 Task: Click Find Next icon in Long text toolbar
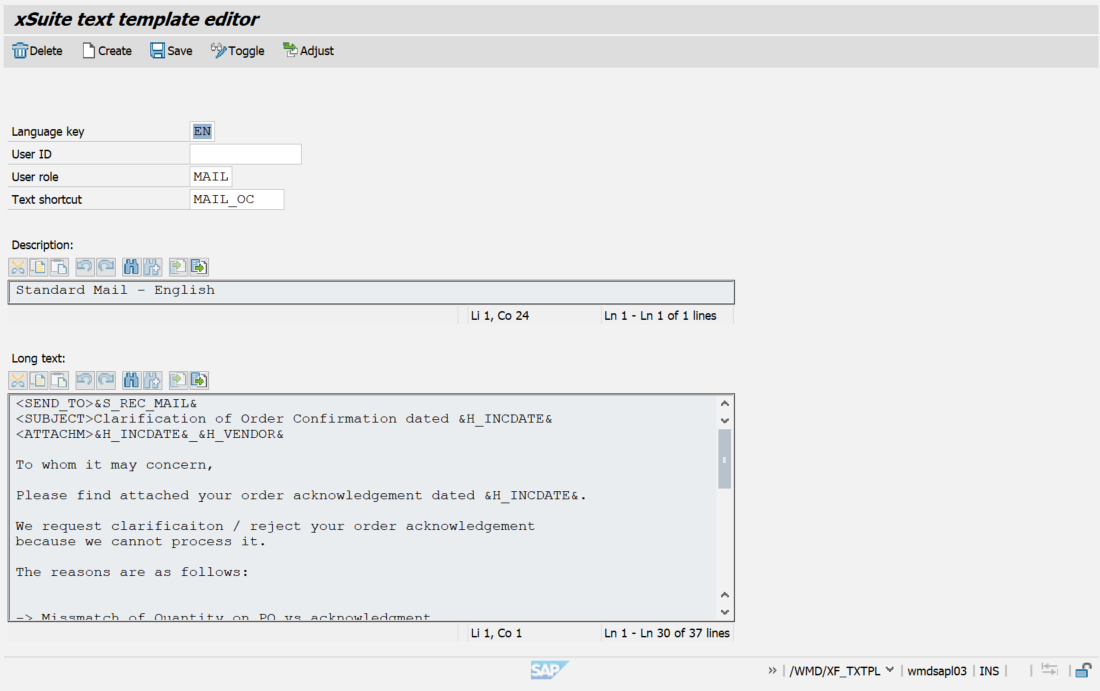click(x=152, y=380)
